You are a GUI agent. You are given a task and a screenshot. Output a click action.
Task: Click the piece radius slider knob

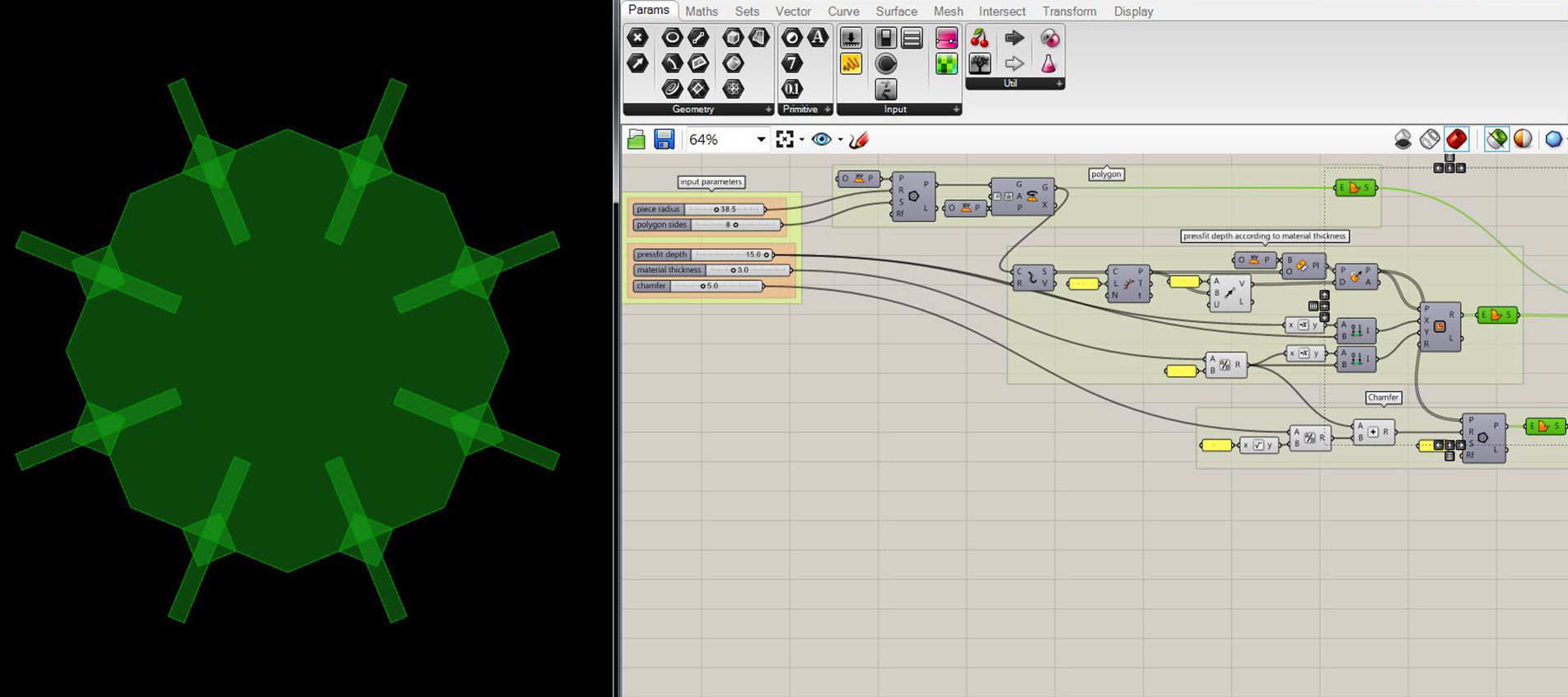[x=716, y=209]
